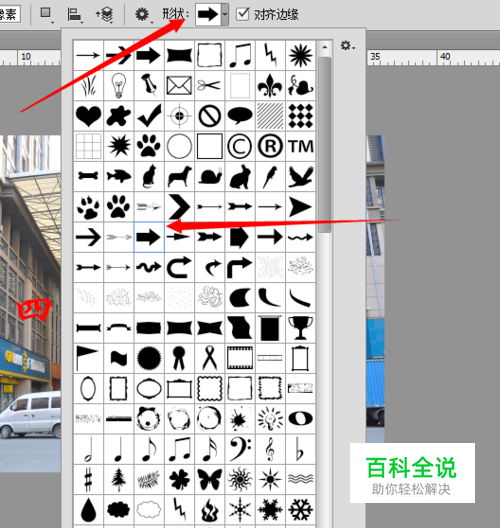
Task: Choose the snail shape
Action: click(209, 176)
